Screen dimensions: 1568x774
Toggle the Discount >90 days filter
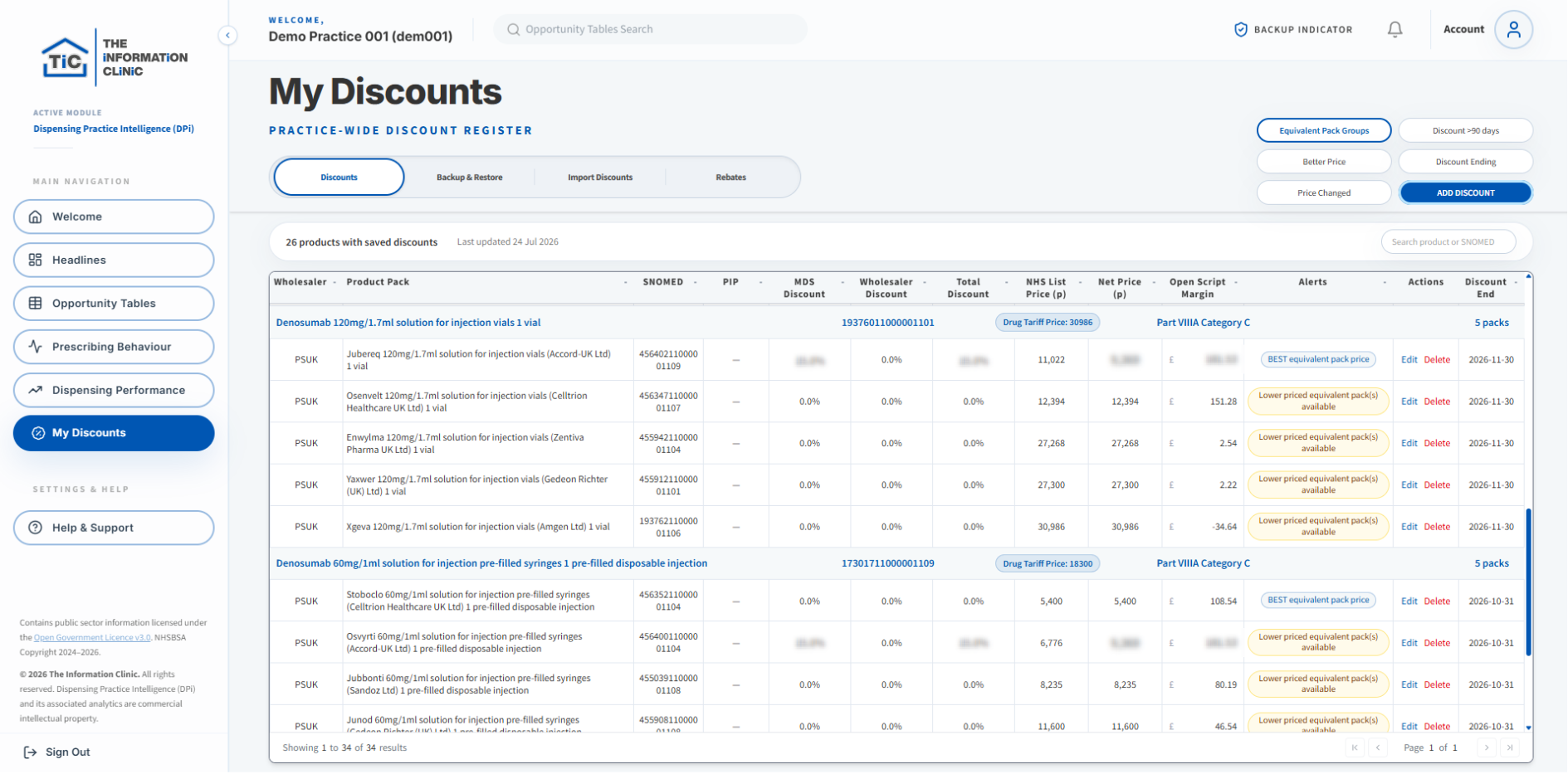(1466, 130)
